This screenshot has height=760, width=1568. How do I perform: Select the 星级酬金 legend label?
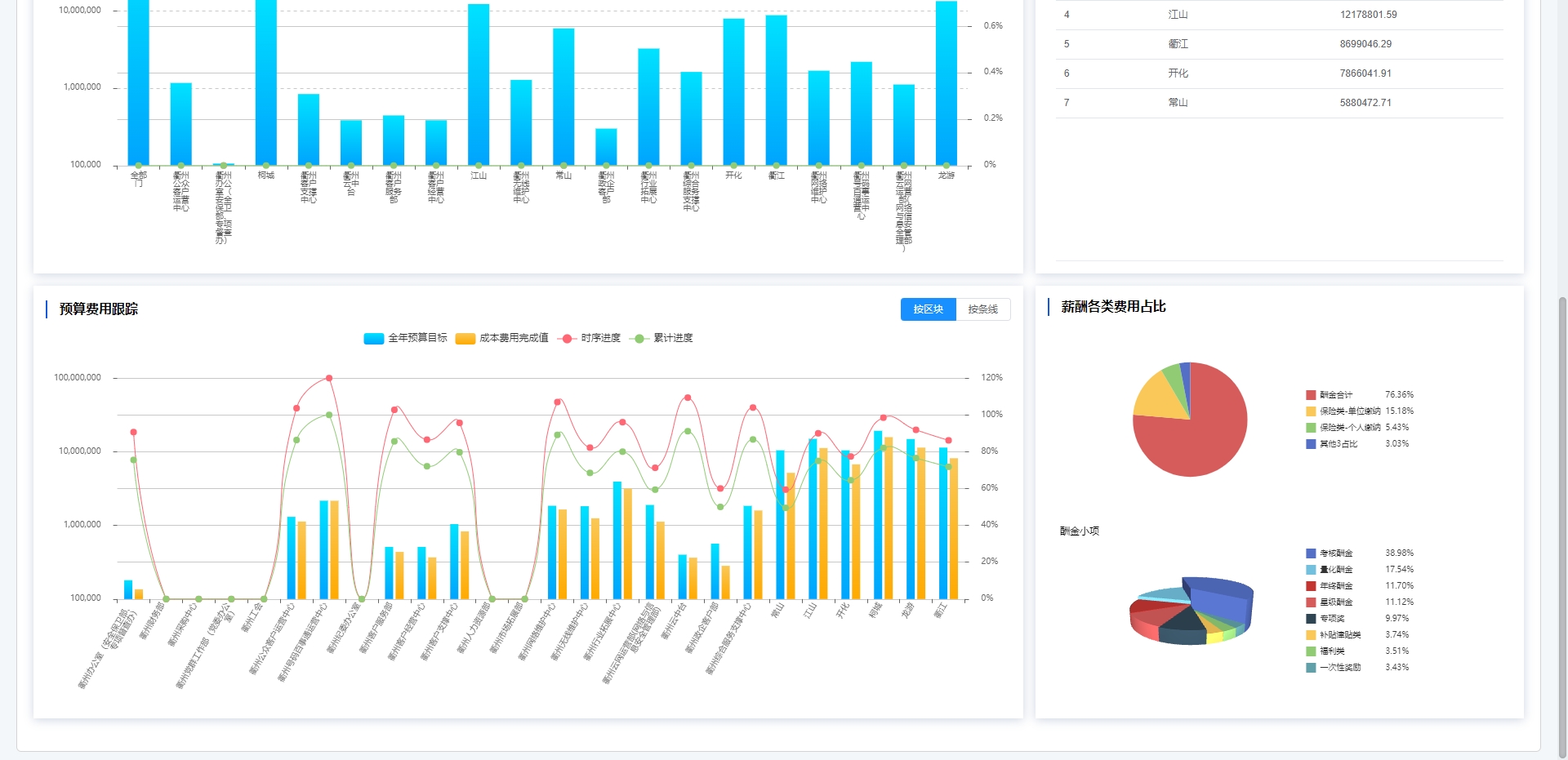coord(1336,602)
